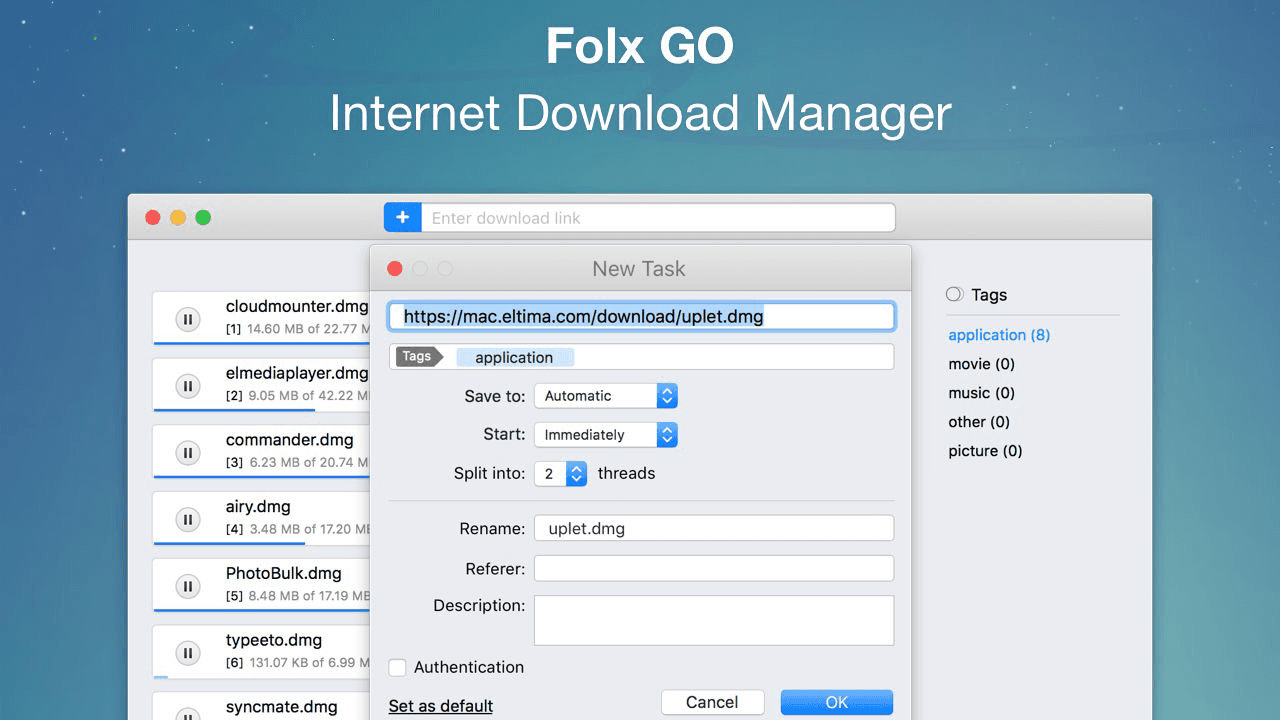Click the 14.60 MB of 22.77 status text

pyautogui.click(x=307, y=328)
